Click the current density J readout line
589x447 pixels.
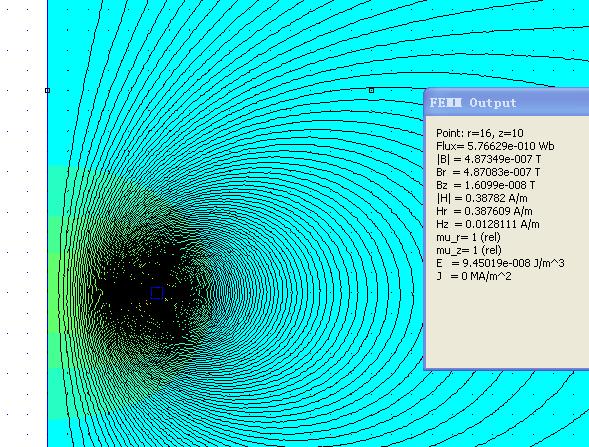click(x=474, y=276)
